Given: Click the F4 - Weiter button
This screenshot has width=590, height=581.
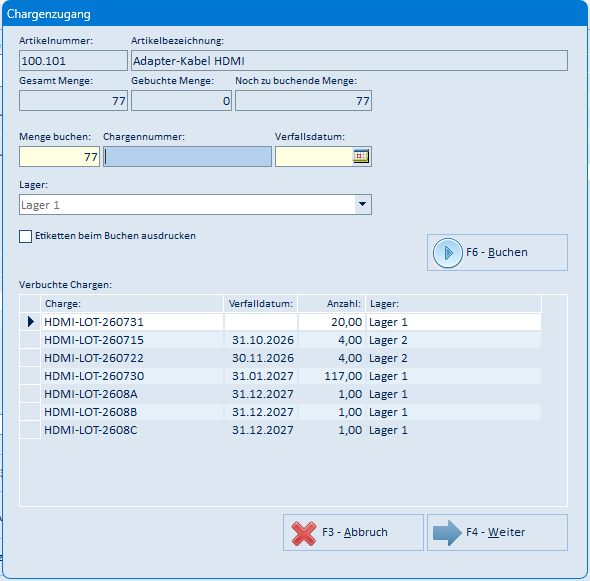Looking at the screenshot, I should [x=497, y=532].
